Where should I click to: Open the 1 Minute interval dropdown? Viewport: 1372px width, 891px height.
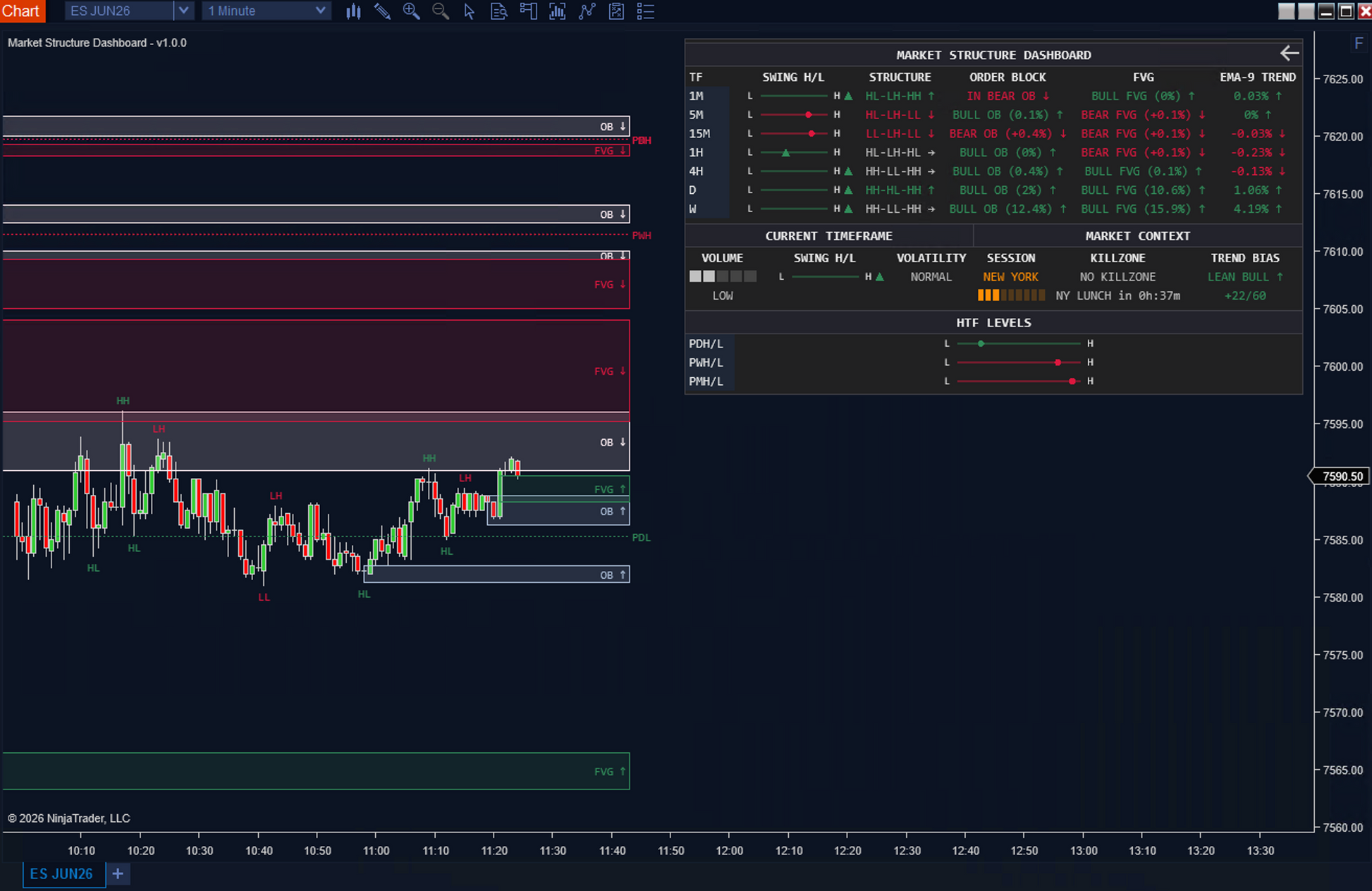point(267,11)
